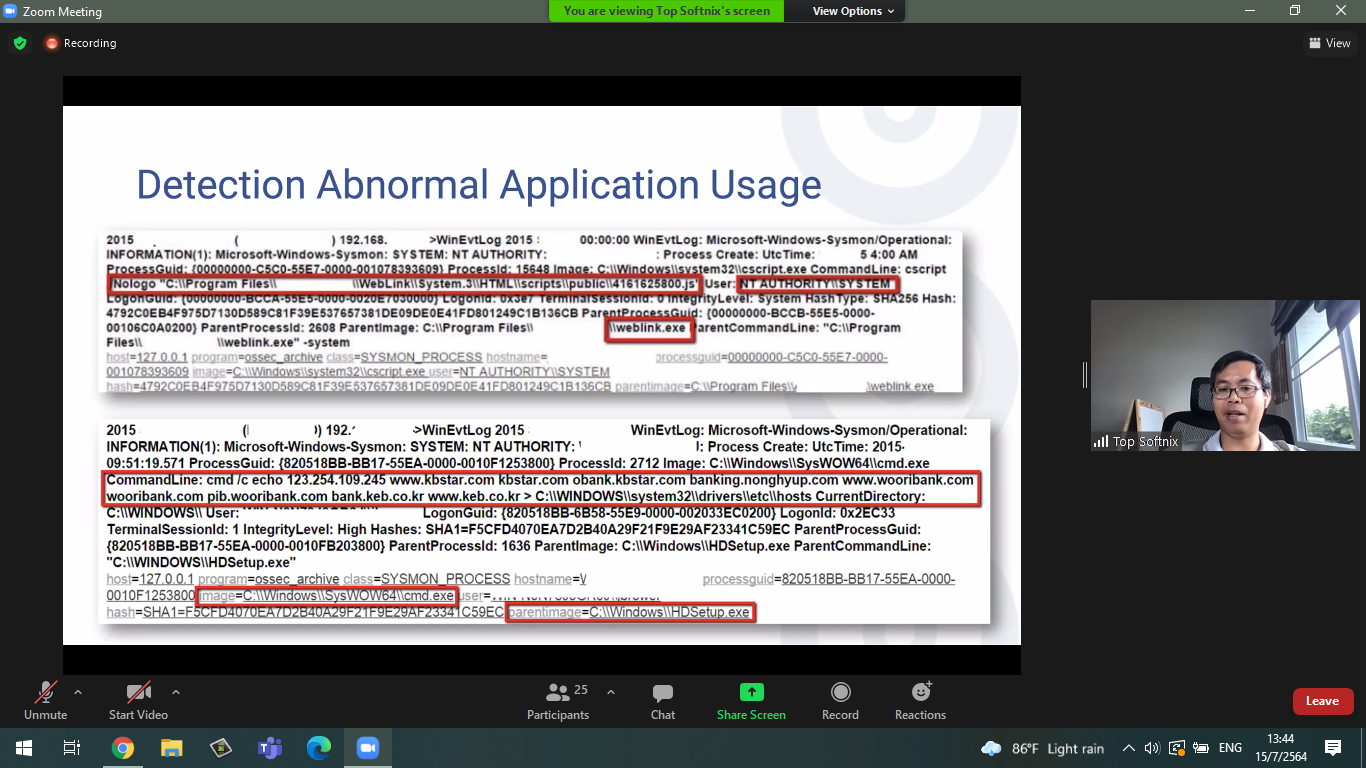This screenshot has height=768, width=1366.
Task: Start Video camera toggle
Action: point(138,701)
